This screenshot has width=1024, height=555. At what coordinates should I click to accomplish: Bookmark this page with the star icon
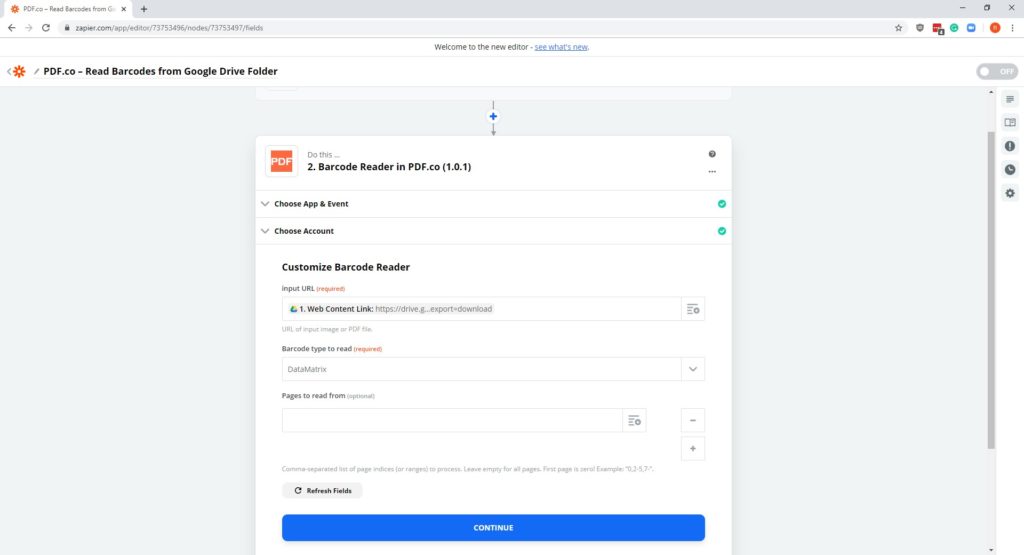pos(899,28)
